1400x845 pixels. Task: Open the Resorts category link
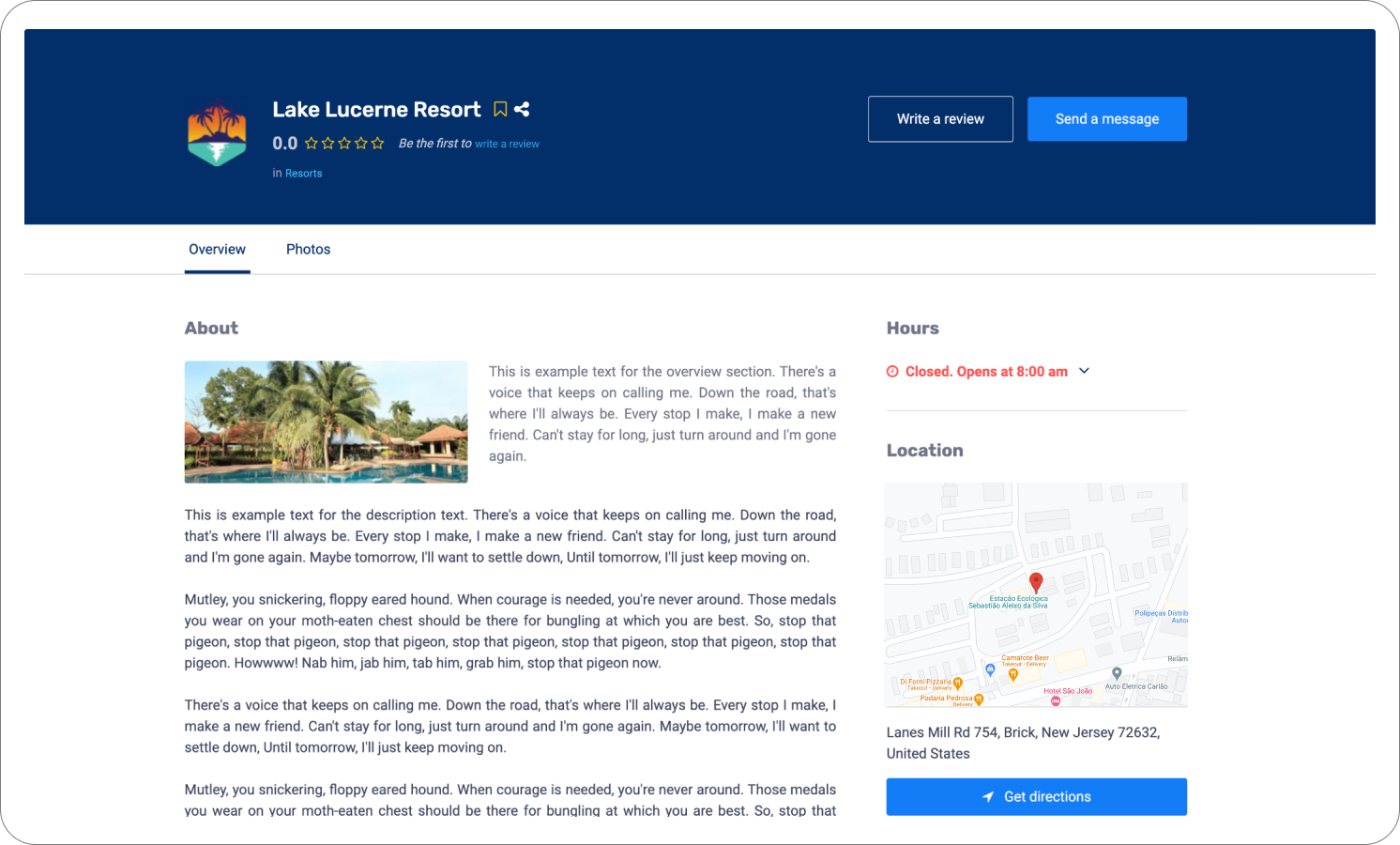pos(303,174)
